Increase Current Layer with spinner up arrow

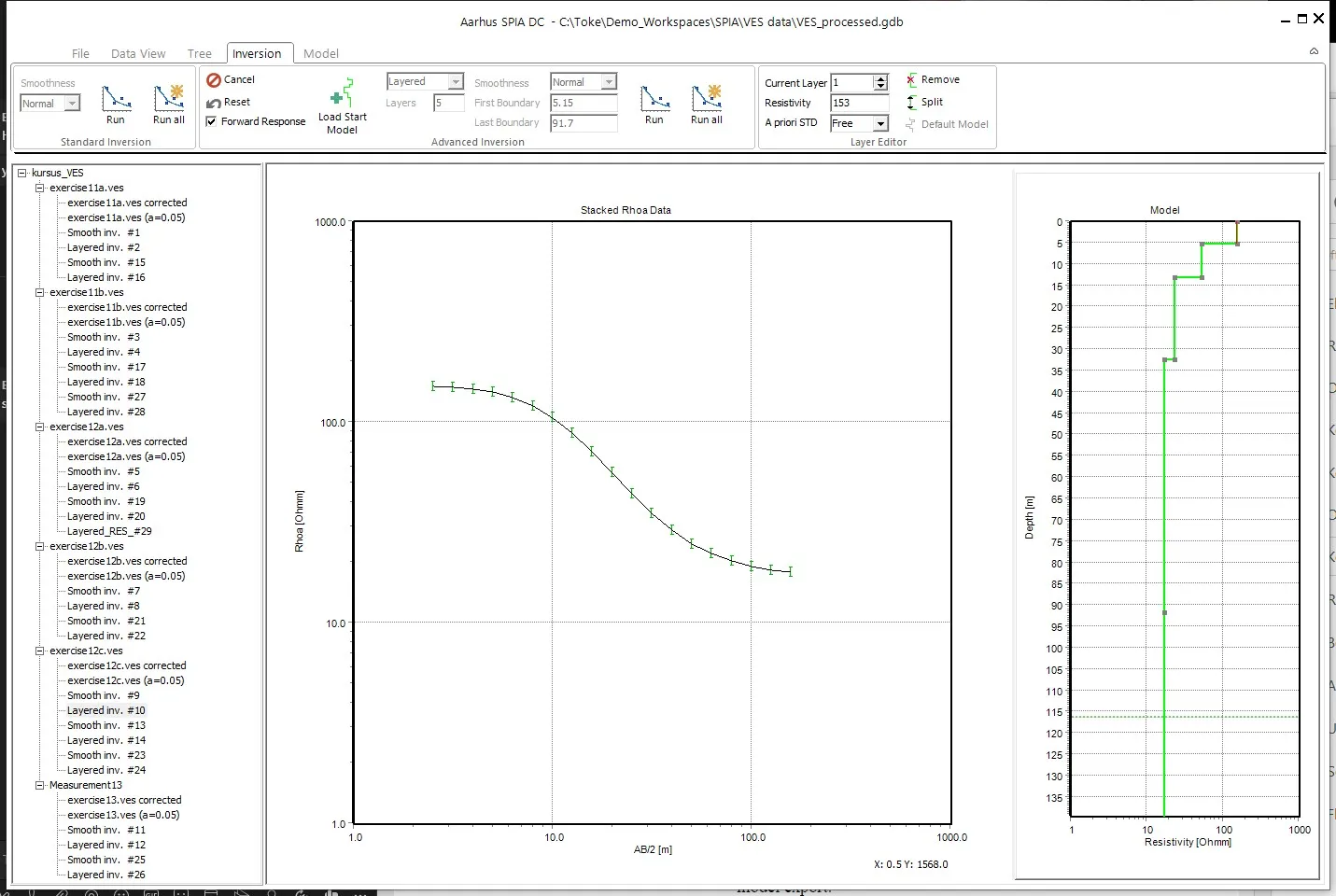pyautogui.click(x=880, y=78)
